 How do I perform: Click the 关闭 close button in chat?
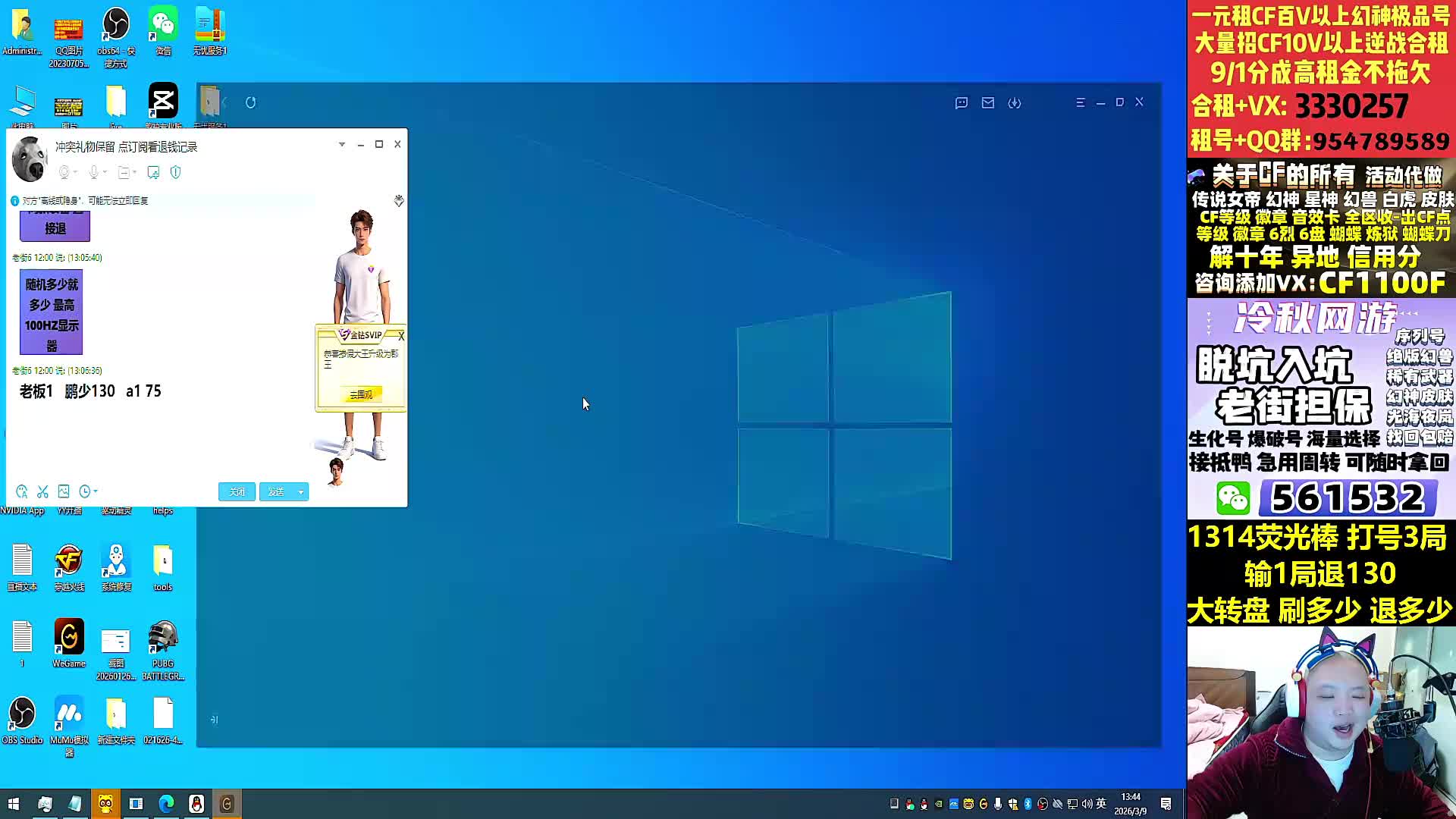[237, 492]
